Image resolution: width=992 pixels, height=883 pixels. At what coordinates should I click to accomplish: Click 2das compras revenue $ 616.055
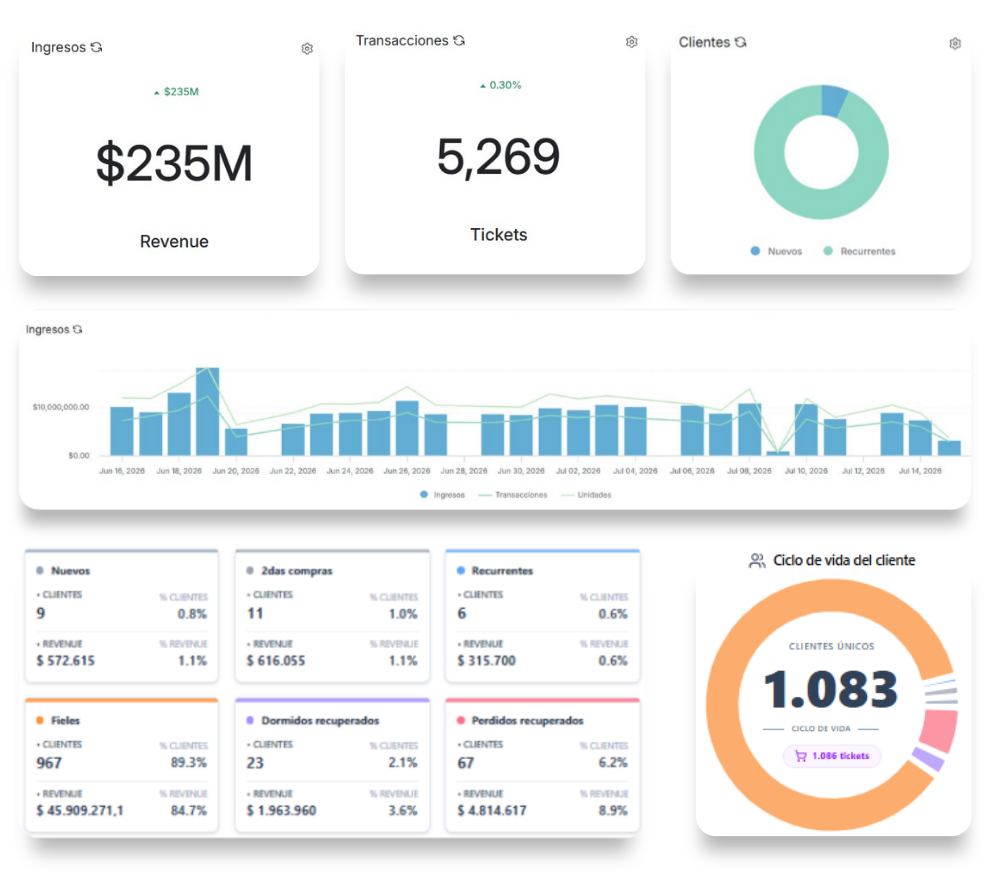(x=276, y=660)
